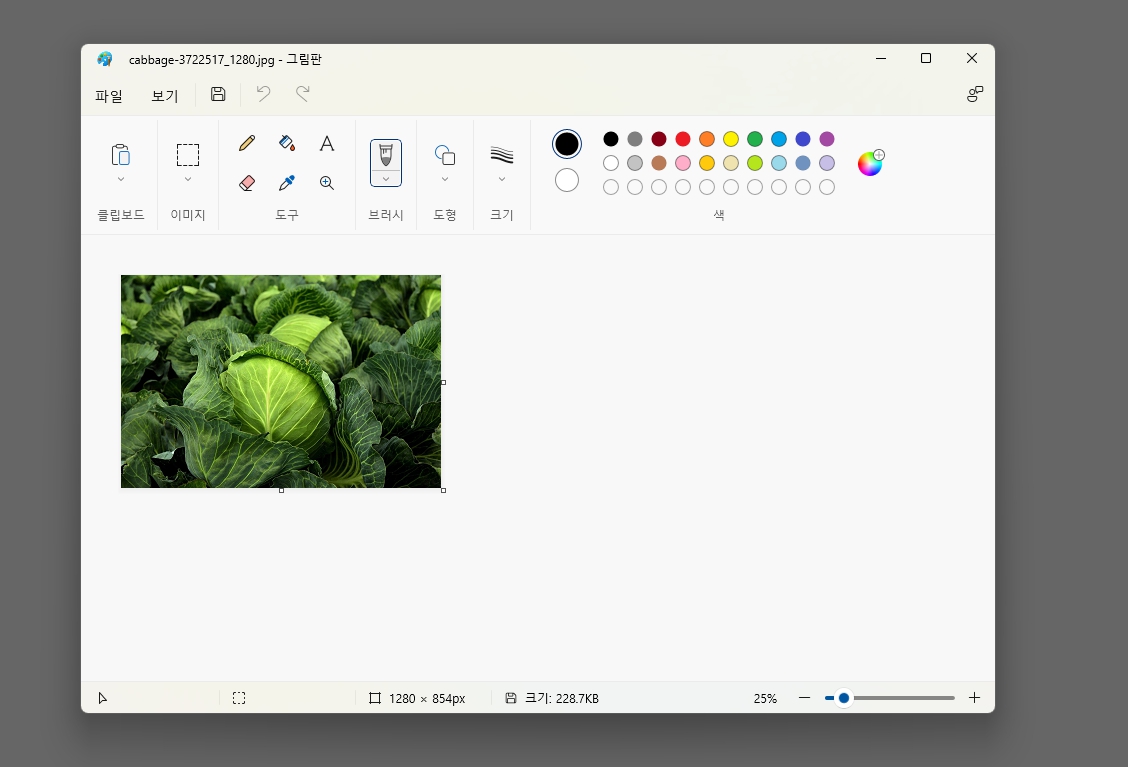
Task: Click the cabbage image on the canvas
Action: (x=281, y=381)
